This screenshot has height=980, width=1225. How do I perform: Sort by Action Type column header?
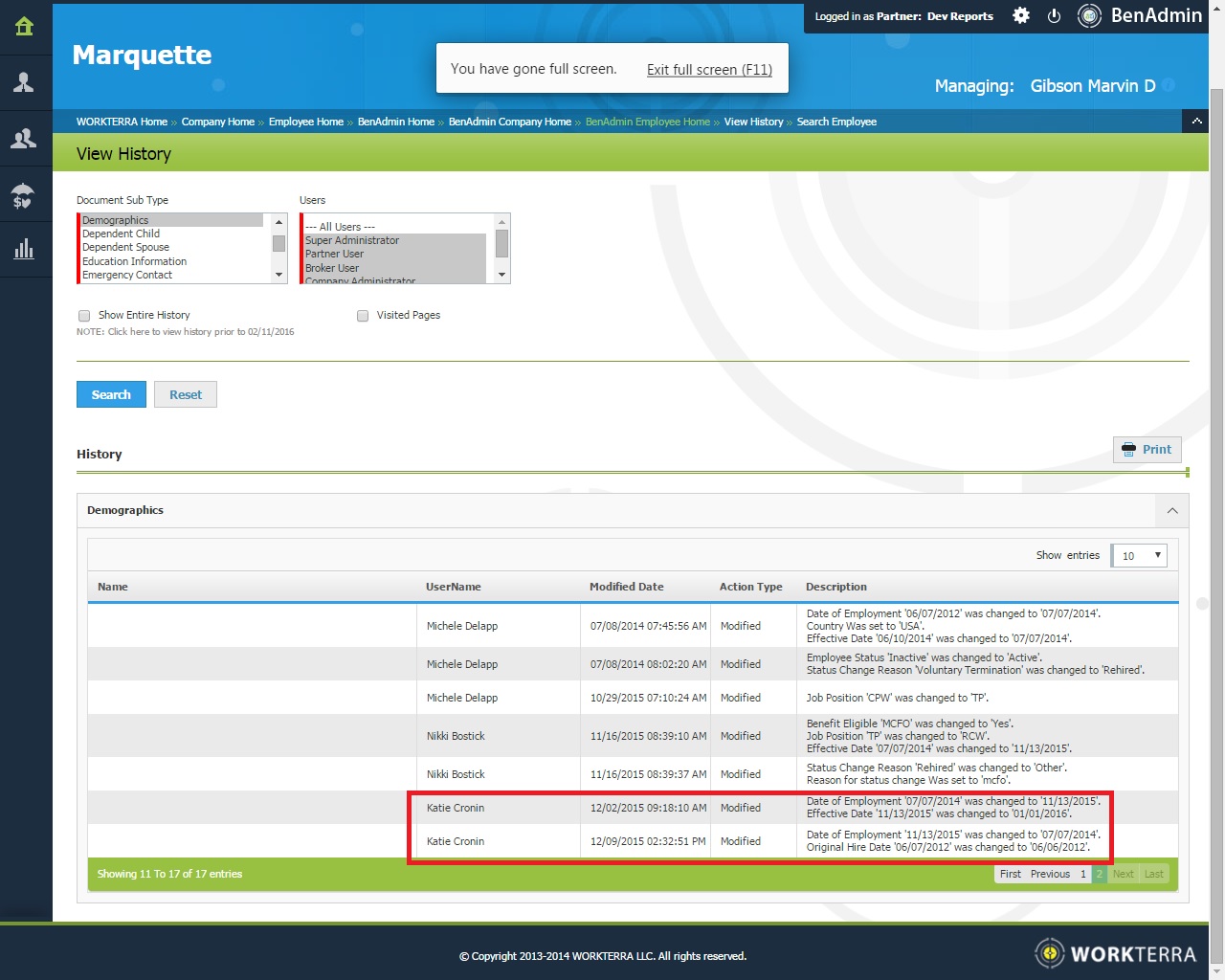click(x=750, y=587)
